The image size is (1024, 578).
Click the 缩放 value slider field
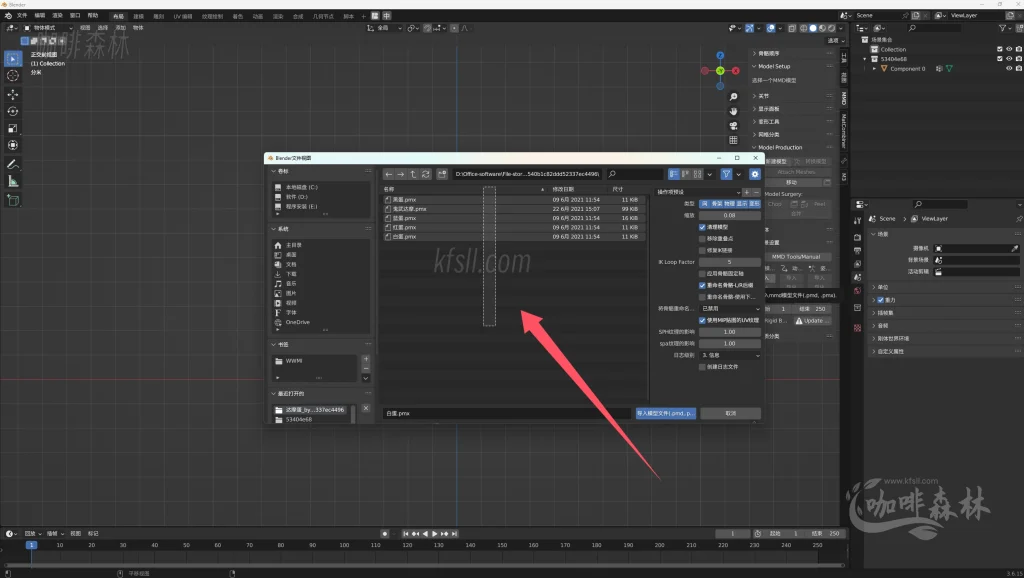pos(729,215)
